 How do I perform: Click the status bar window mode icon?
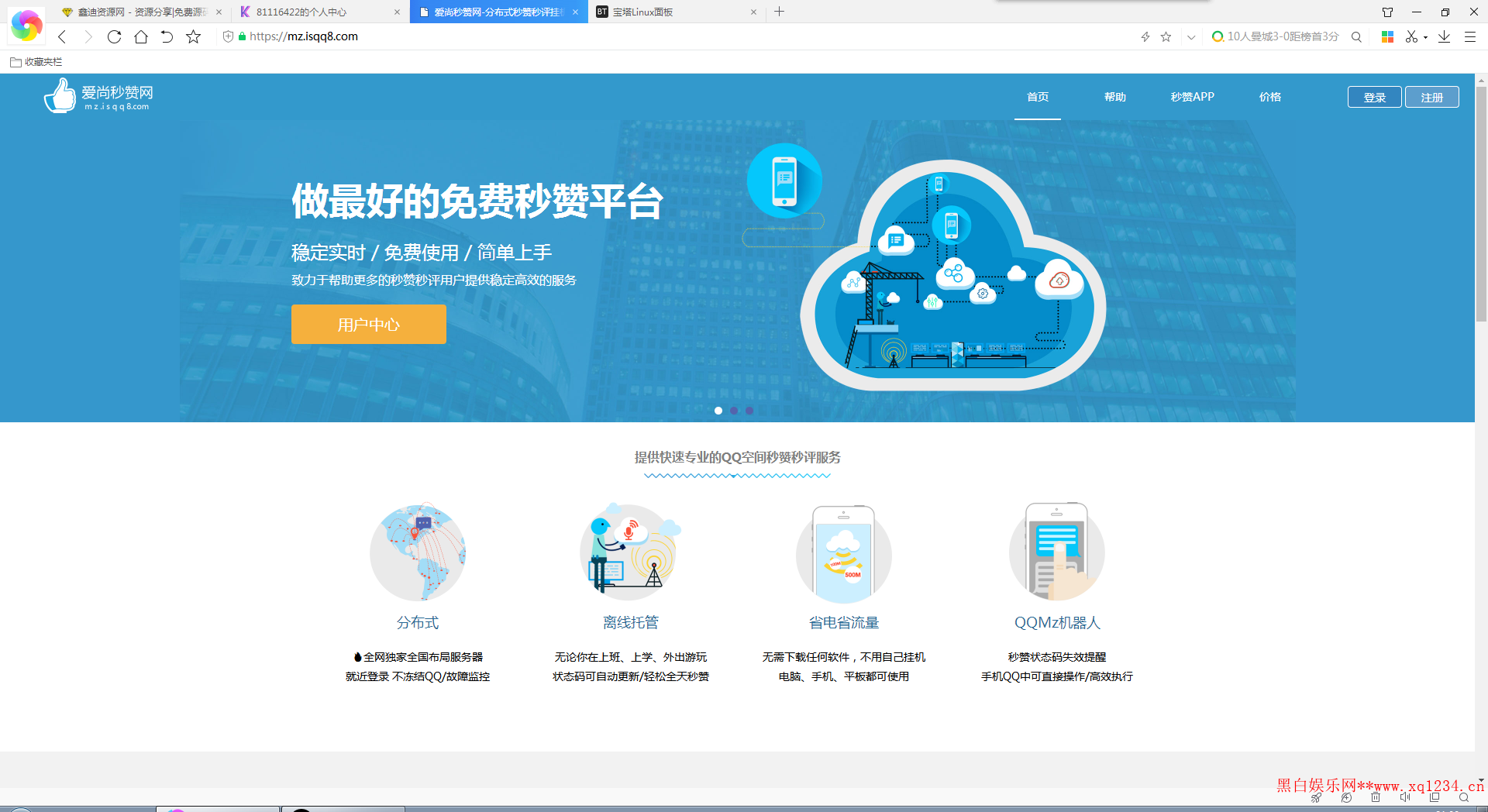tap(1435, 797)
